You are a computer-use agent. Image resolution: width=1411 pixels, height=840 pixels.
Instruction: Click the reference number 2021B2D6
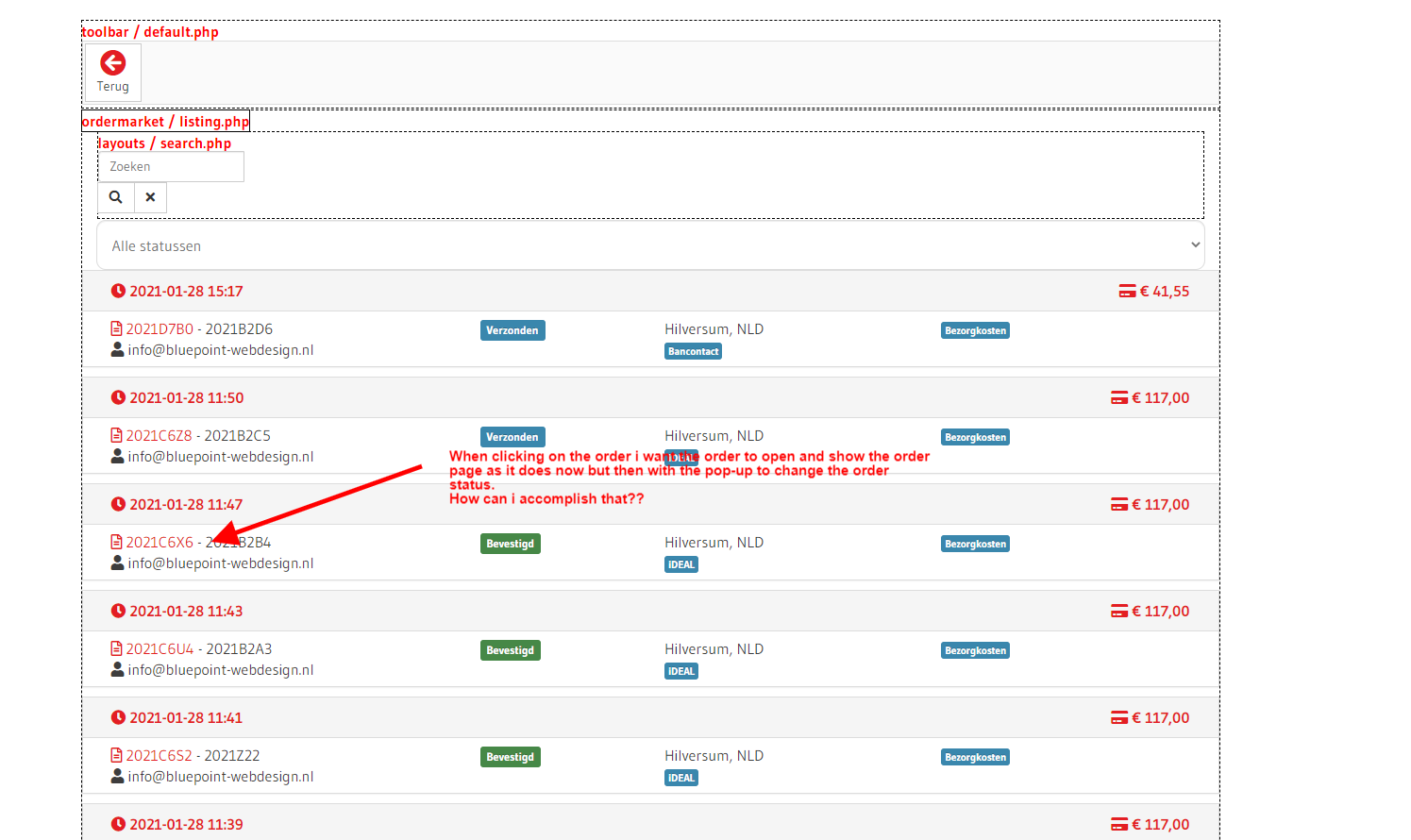pos(239,328)
